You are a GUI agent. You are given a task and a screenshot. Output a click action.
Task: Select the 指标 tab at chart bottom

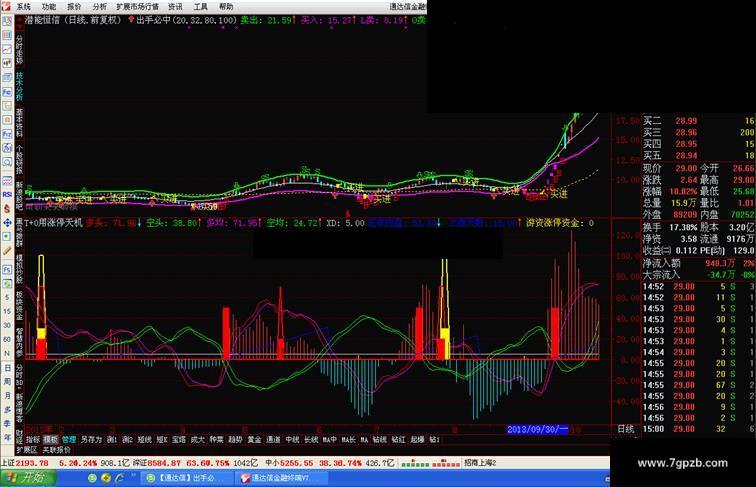click(33, 440)
